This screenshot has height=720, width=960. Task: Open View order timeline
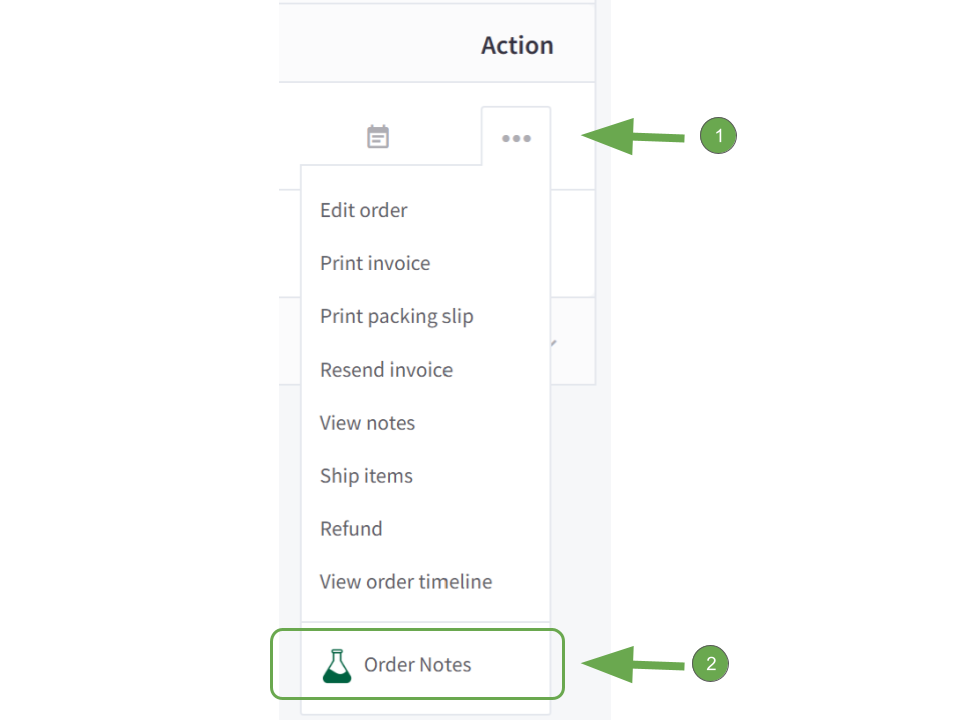click(406, 582)
